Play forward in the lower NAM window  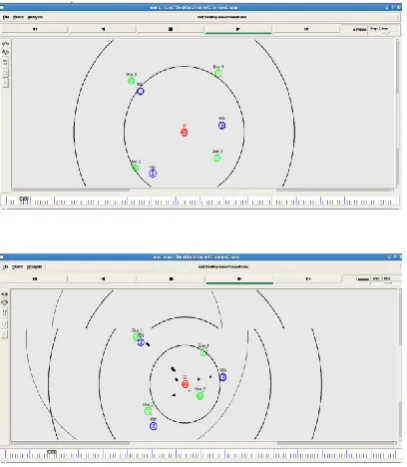tap(239, 279)
